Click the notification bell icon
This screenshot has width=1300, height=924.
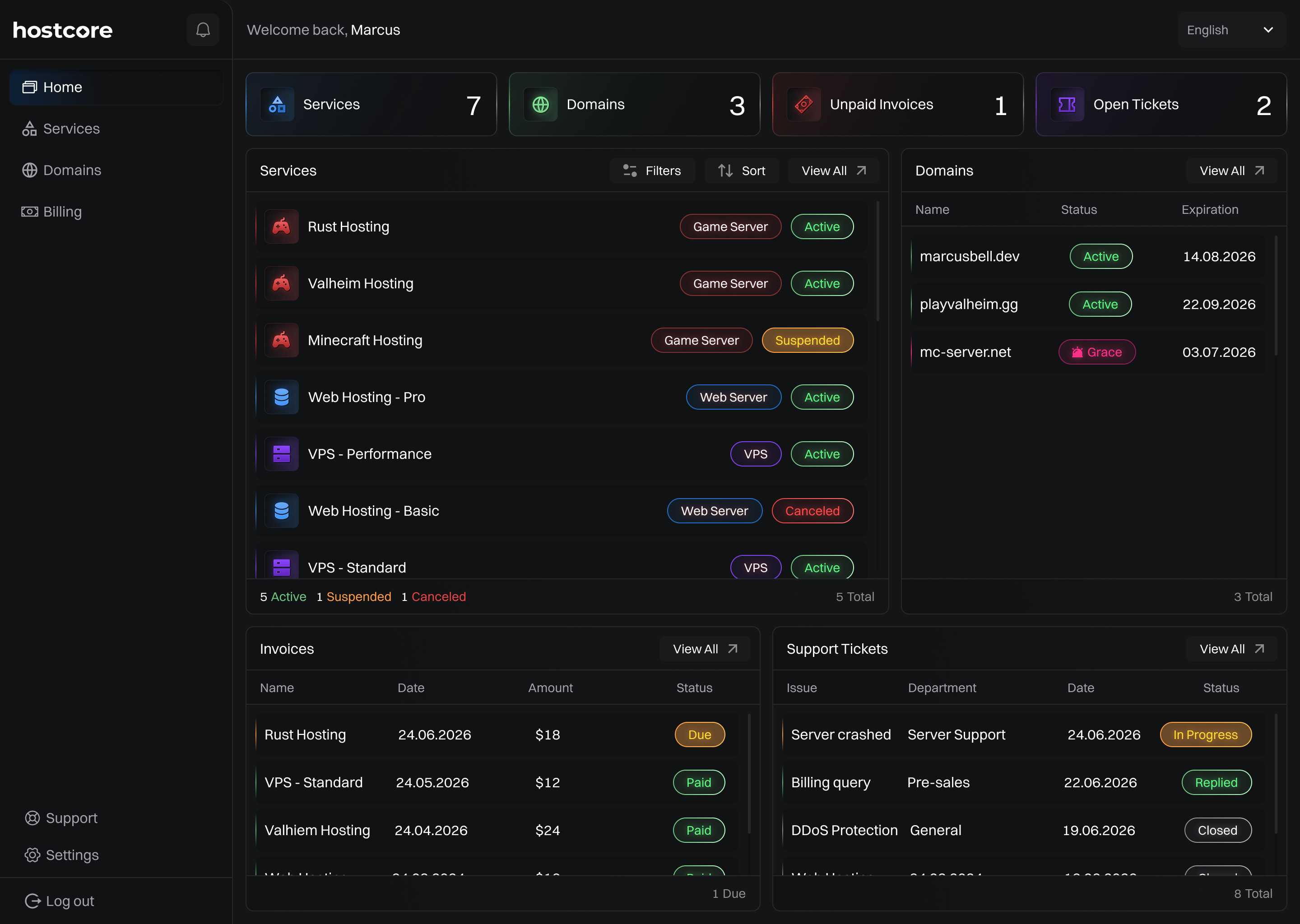(x=203, y=30)
